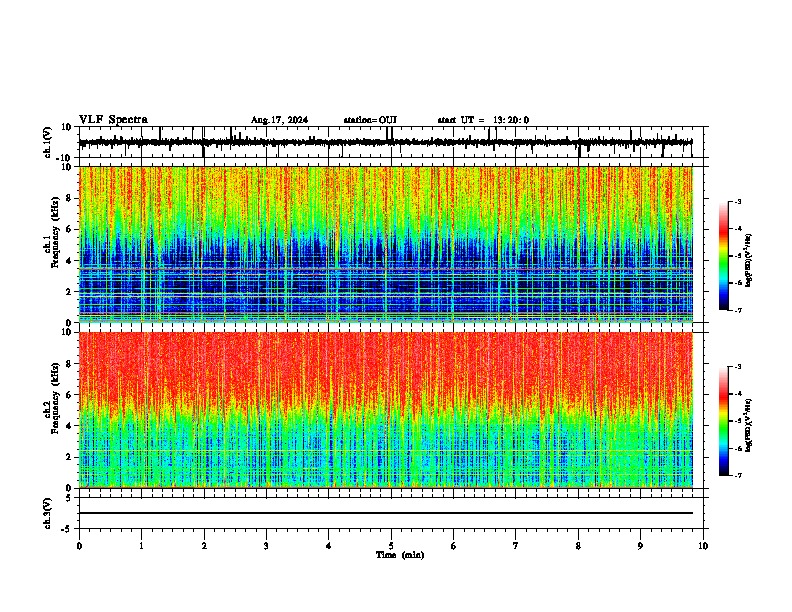The image size is (792, 612).
Task: Click the "6" kHz tick on ch.1 spectrogram axis
Action: click(x=70, y=229)
